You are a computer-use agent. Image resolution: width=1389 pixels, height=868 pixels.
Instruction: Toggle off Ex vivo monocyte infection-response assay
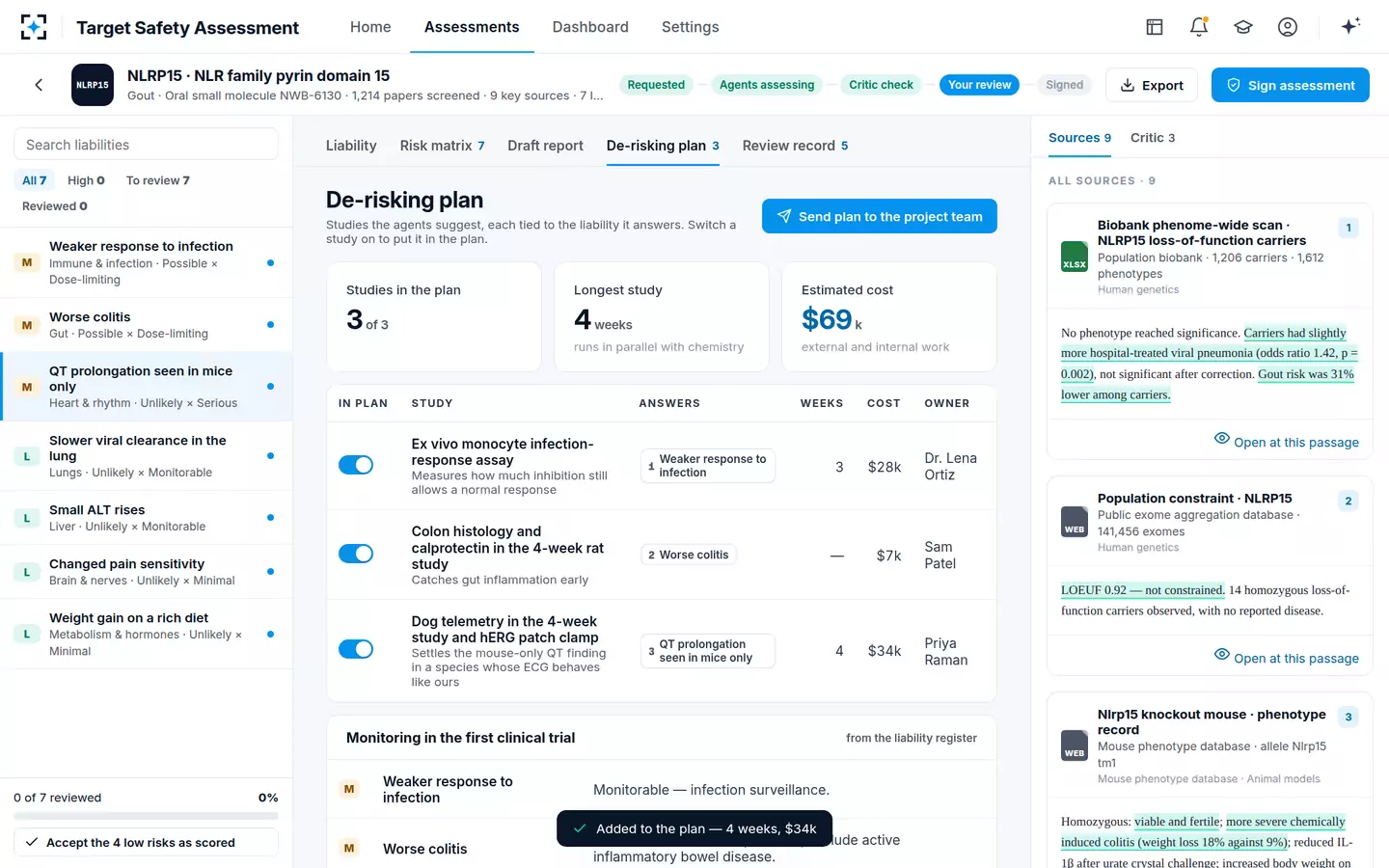pyautogui.click(x=356, y=466)
